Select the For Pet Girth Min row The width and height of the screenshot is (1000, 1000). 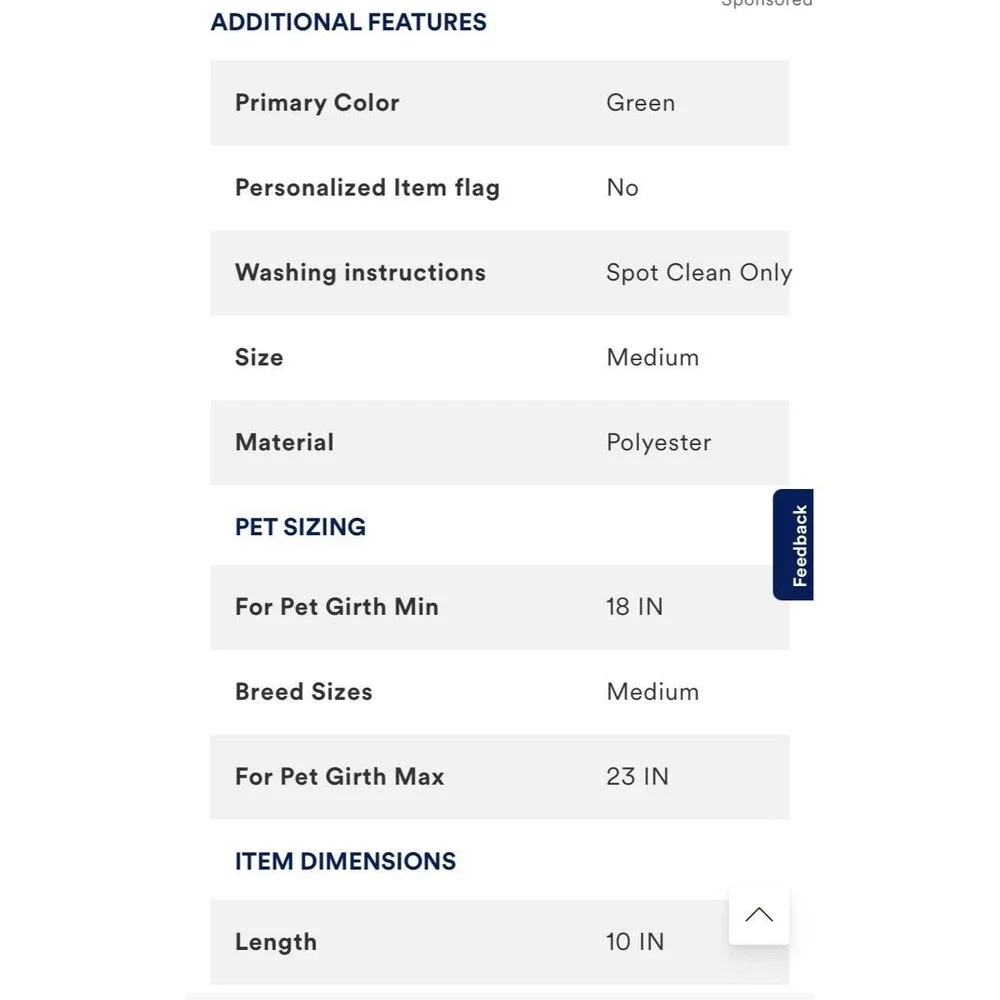tap(500, 607)
